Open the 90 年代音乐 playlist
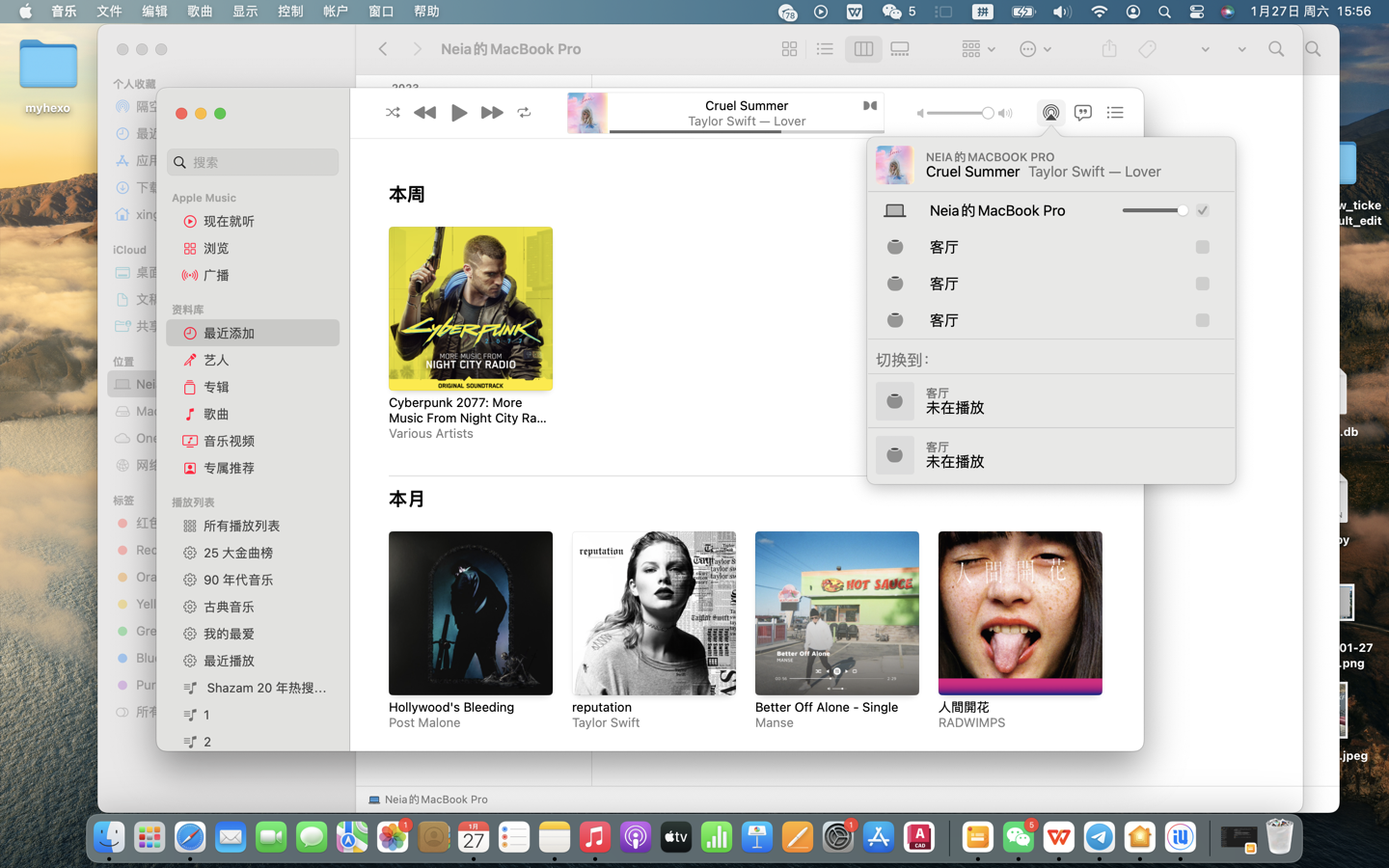The width and height of the screenshot is (1389, 868). pyautogui.click(x=253, y=580)
